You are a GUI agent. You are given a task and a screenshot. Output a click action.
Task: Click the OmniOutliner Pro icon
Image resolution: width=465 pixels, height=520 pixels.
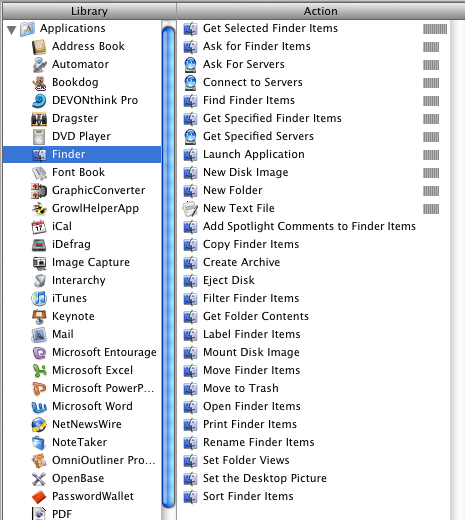(39, 461)
